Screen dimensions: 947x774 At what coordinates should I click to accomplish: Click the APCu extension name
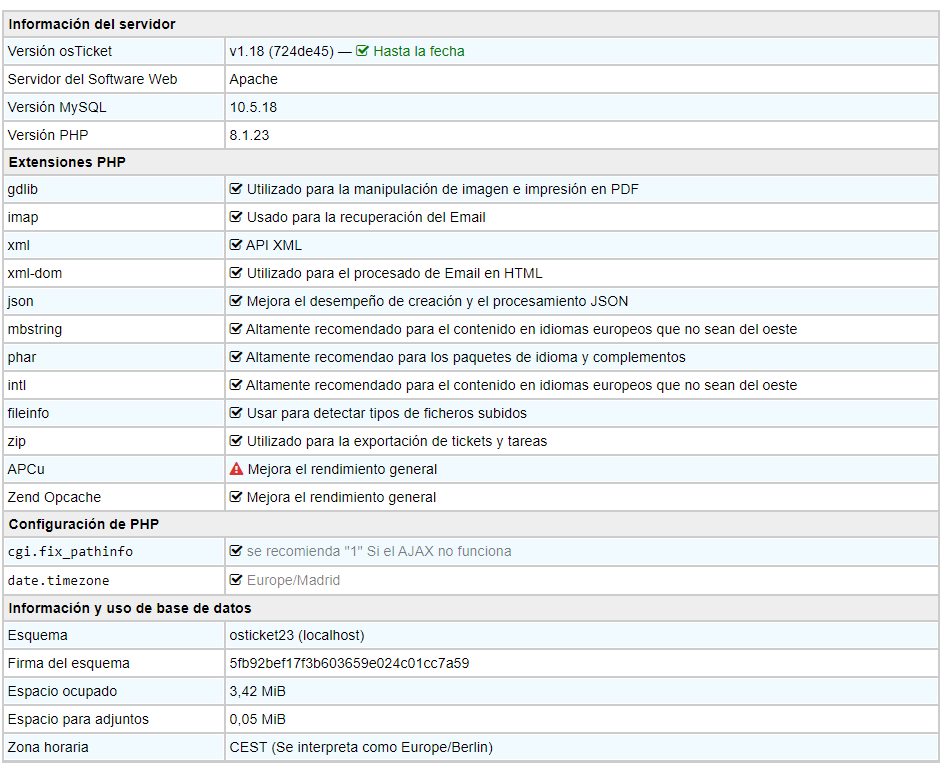click(26, 469)
